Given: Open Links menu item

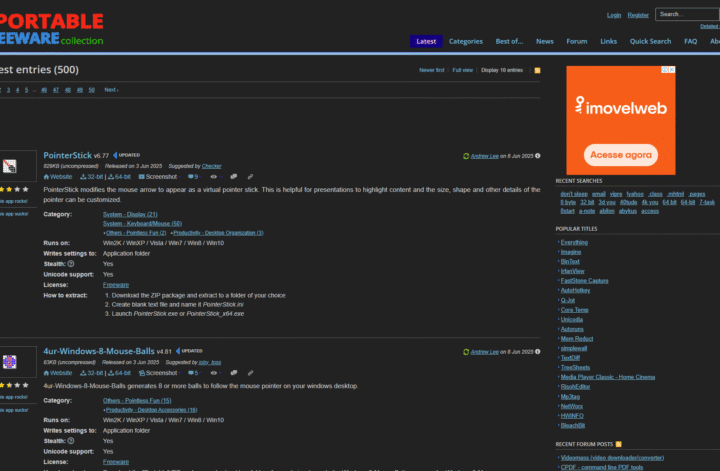Looking at the screenshot, I should coord(608,41).
